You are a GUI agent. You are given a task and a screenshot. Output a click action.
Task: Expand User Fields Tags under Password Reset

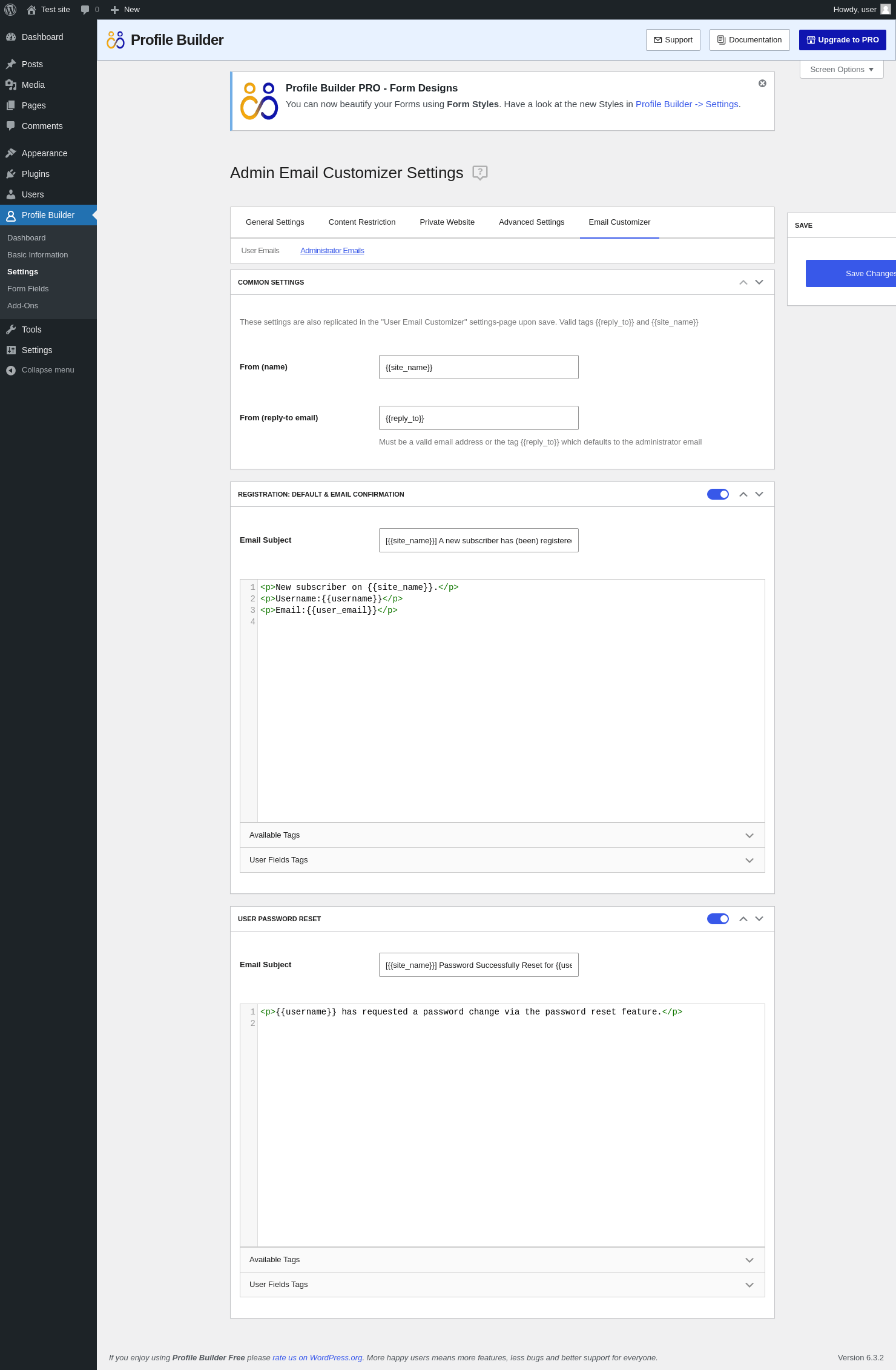click(x=502, y=1285)
